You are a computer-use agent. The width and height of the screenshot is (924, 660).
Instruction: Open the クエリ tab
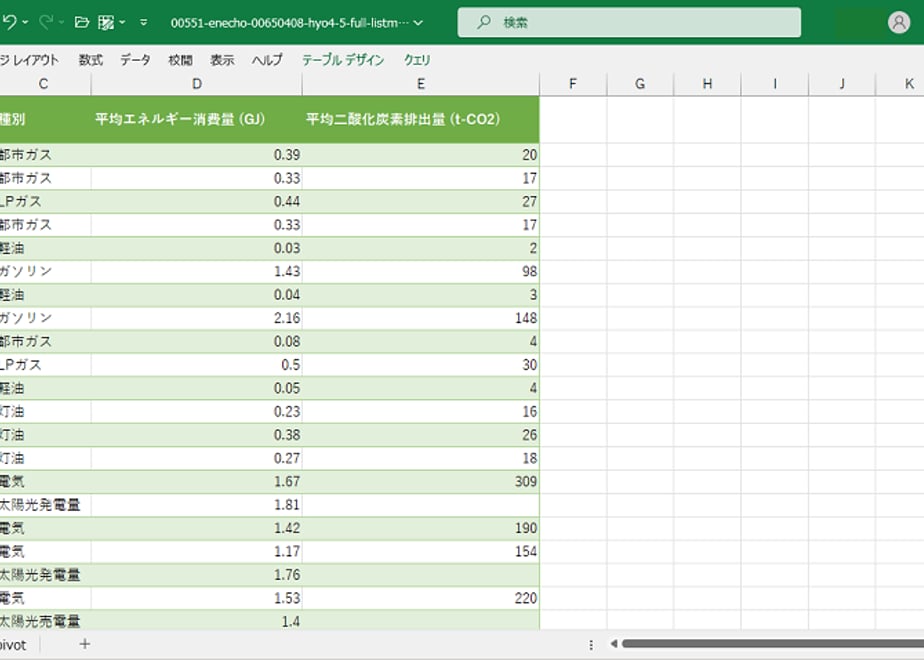pyautogui.click(x=417, y=60)
